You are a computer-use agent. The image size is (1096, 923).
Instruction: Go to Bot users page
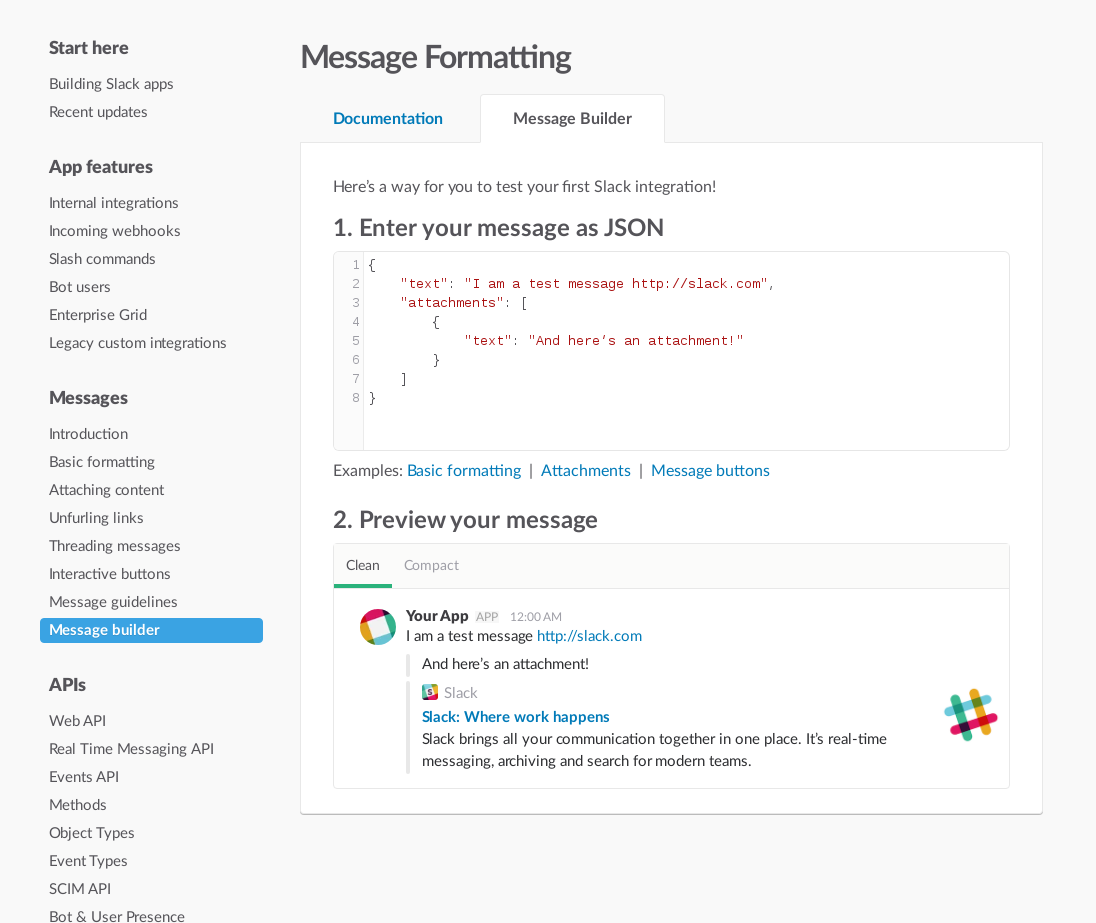[x=80, y=287]
